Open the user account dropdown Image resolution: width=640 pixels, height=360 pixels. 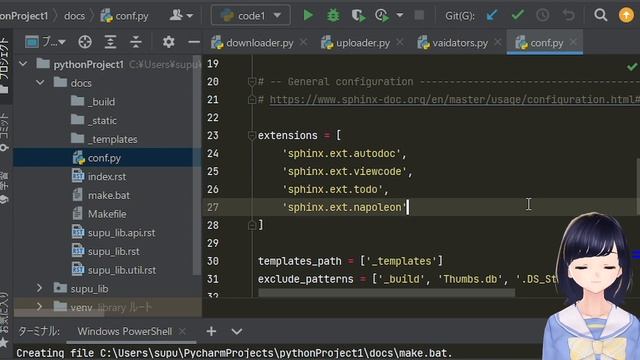click(181, 16)
